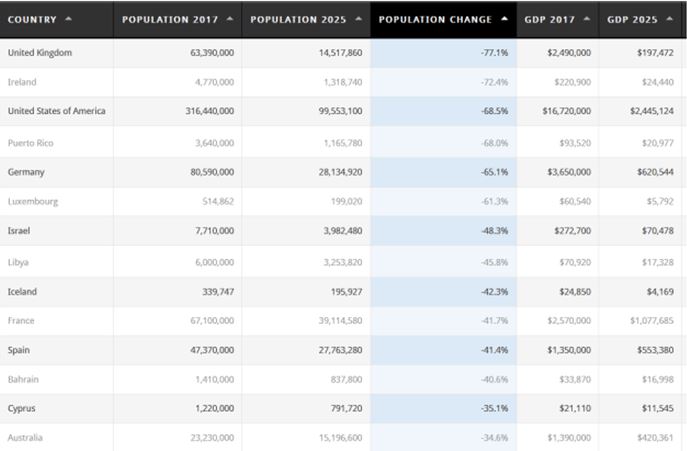Click the Ireland country cell
Viewport: 687px width, 451px height.
point(22,82)
